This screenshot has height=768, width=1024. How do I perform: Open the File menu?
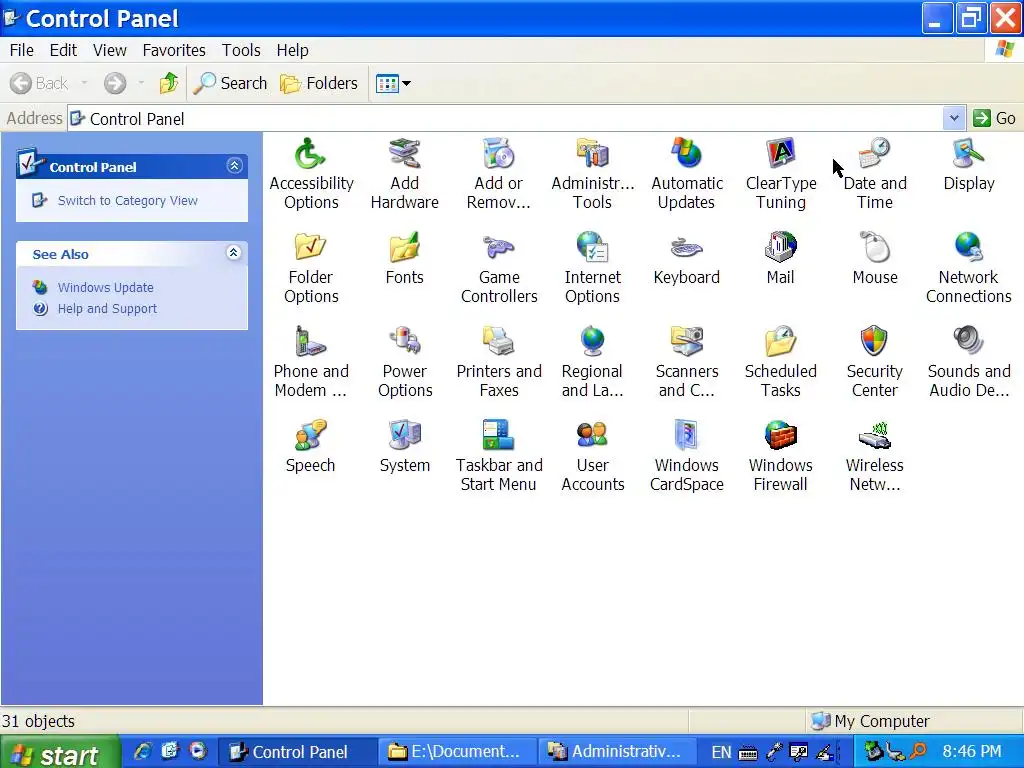click(x=22, y=50)
